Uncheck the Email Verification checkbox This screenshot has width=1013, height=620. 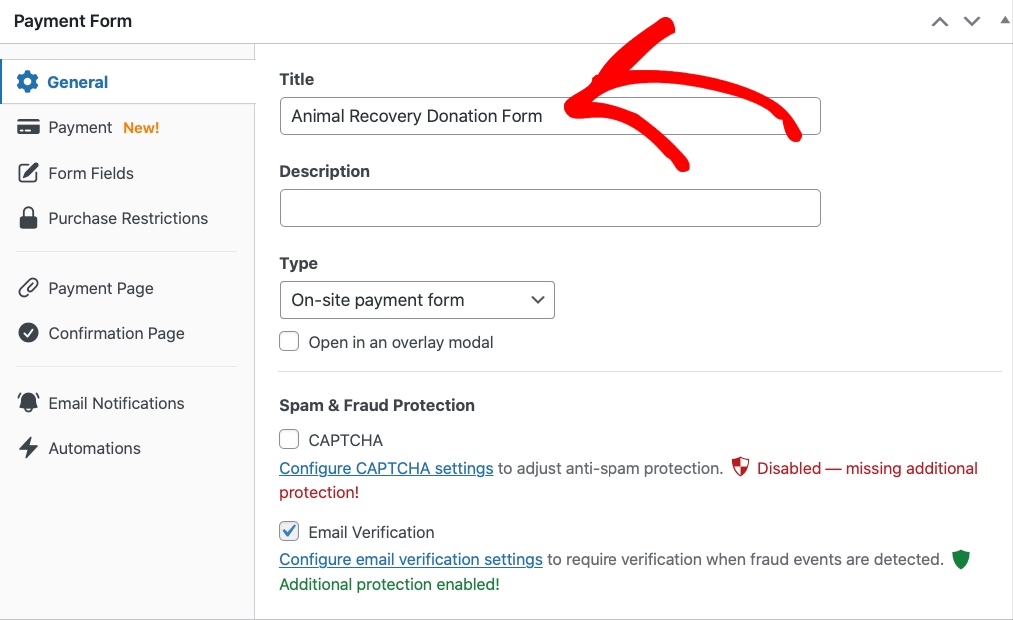point(289,531)
